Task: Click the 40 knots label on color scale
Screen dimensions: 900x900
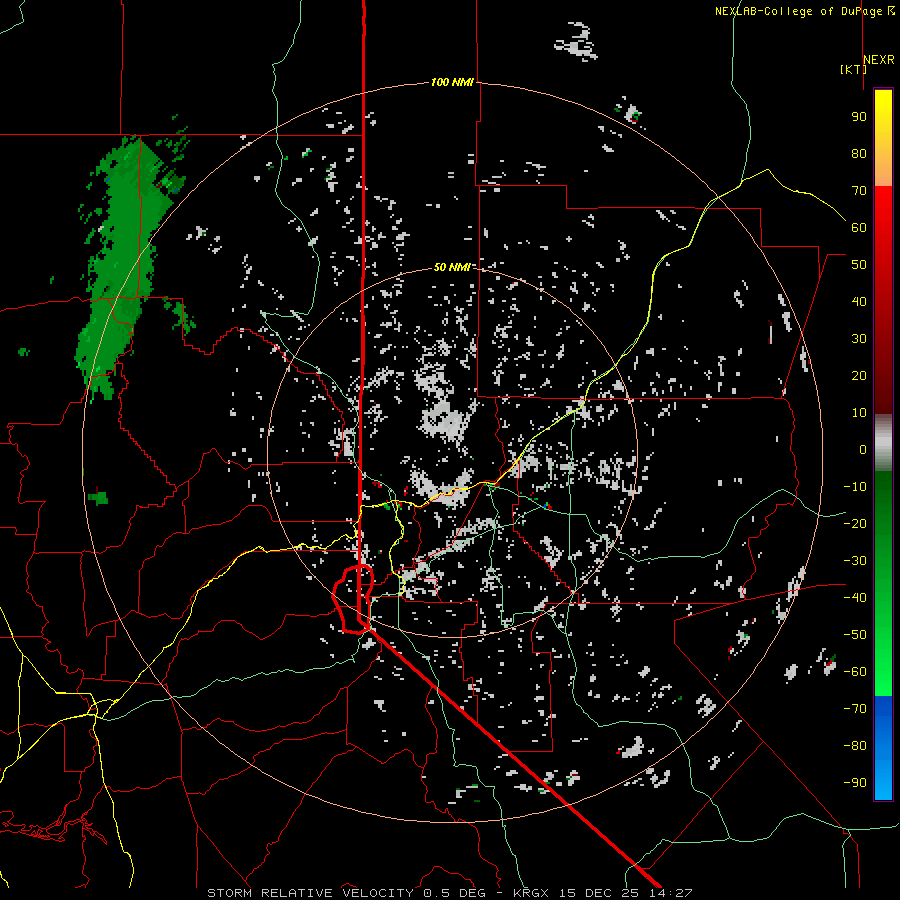Action: (859, 301)
